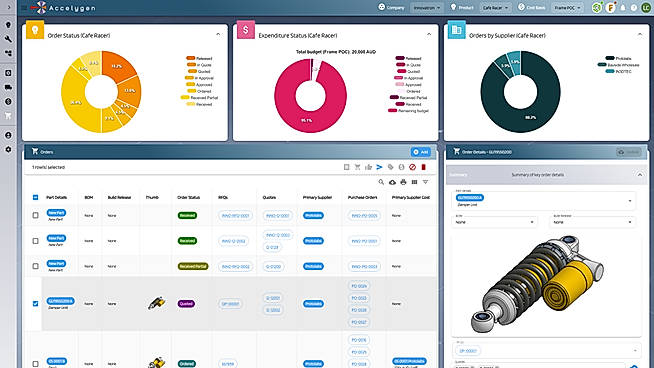Open the Cafe Racer product dropdown
The width and height of the screenshot is (654, 368).
tap(496, 8)
